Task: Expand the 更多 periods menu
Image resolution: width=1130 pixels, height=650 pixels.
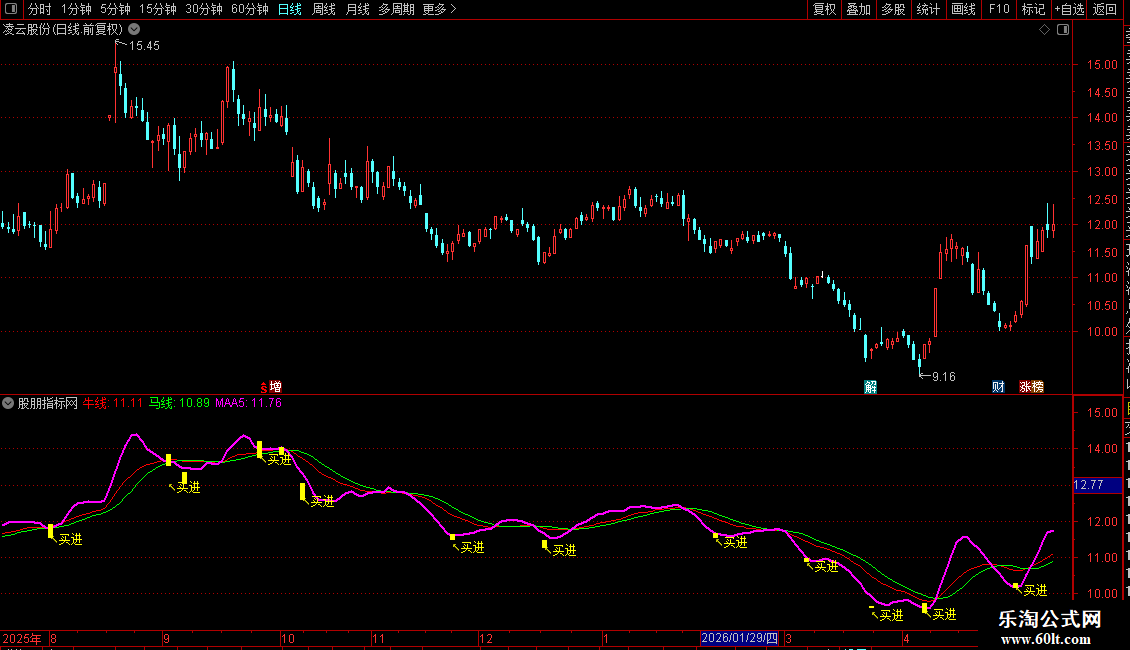Action: coord(440,9)
